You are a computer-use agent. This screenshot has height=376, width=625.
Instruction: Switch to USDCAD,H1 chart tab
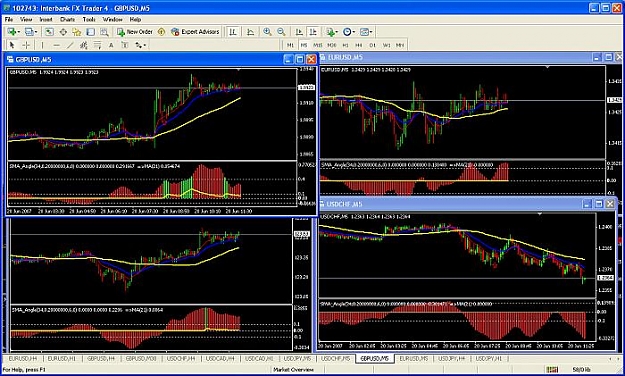pos(259,359)
